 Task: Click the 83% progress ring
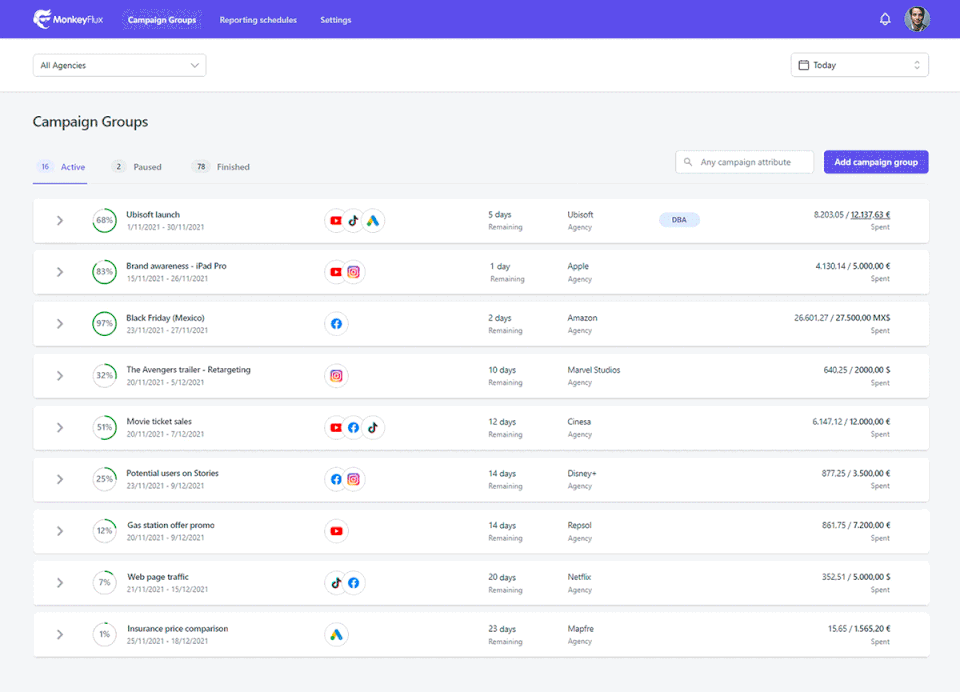point(105,272)
